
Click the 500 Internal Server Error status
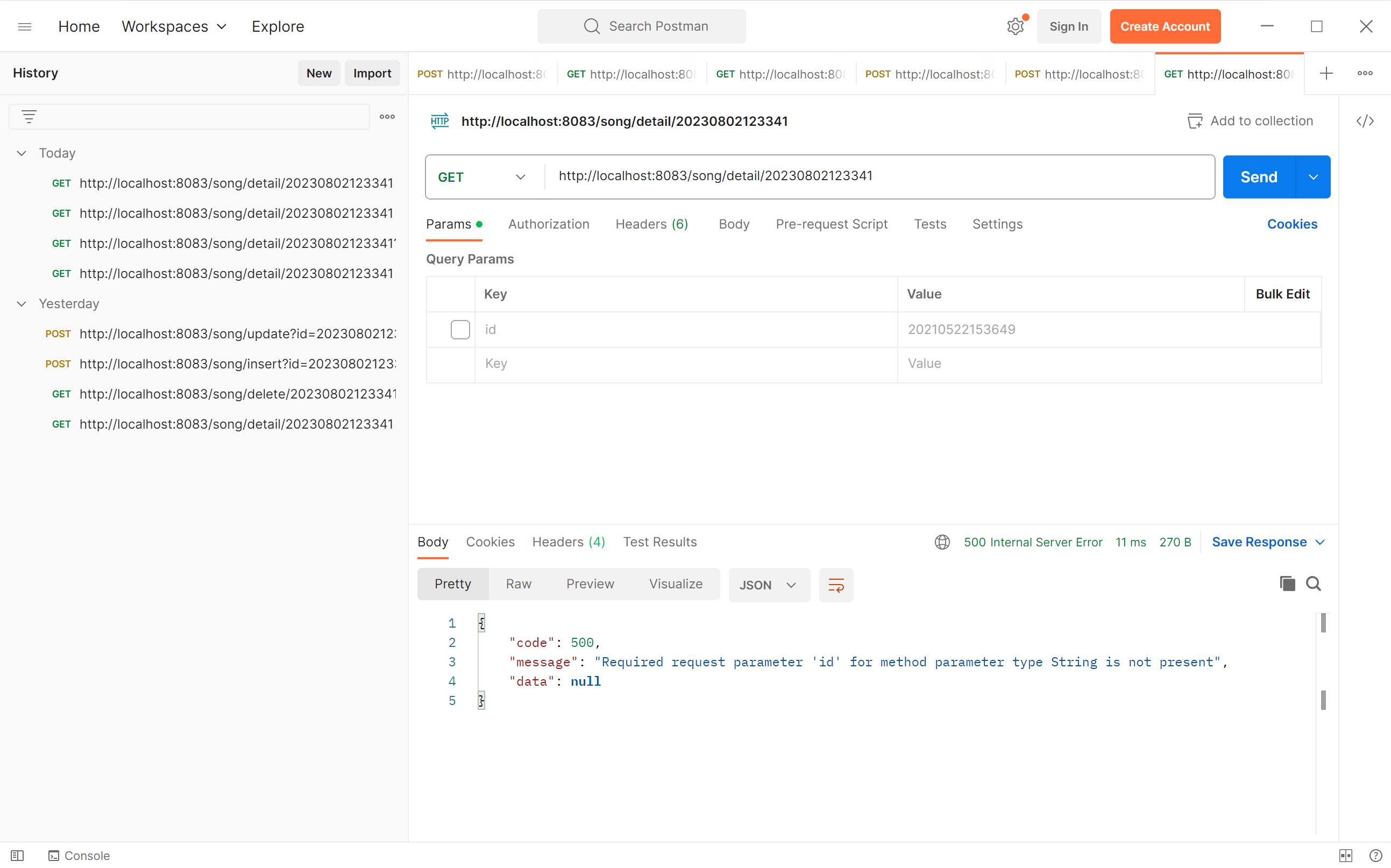[x=1033, y=542]
